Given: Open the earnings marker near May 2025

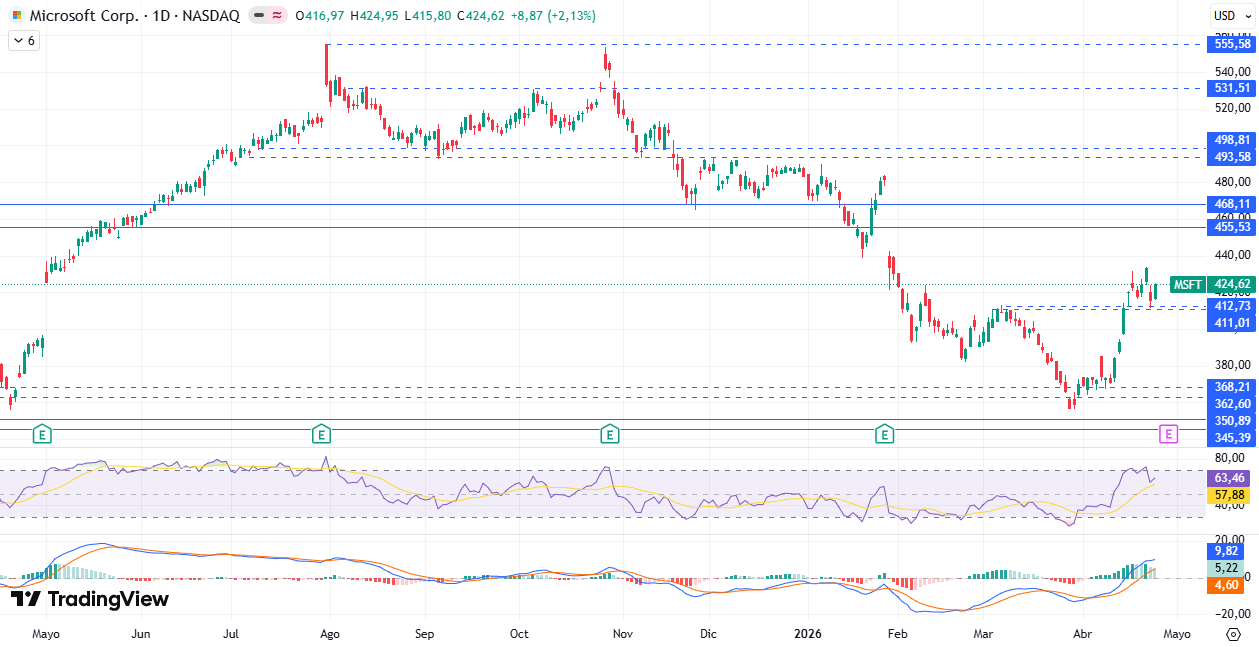Looking at the screenshot, I should tap(42, 434).
